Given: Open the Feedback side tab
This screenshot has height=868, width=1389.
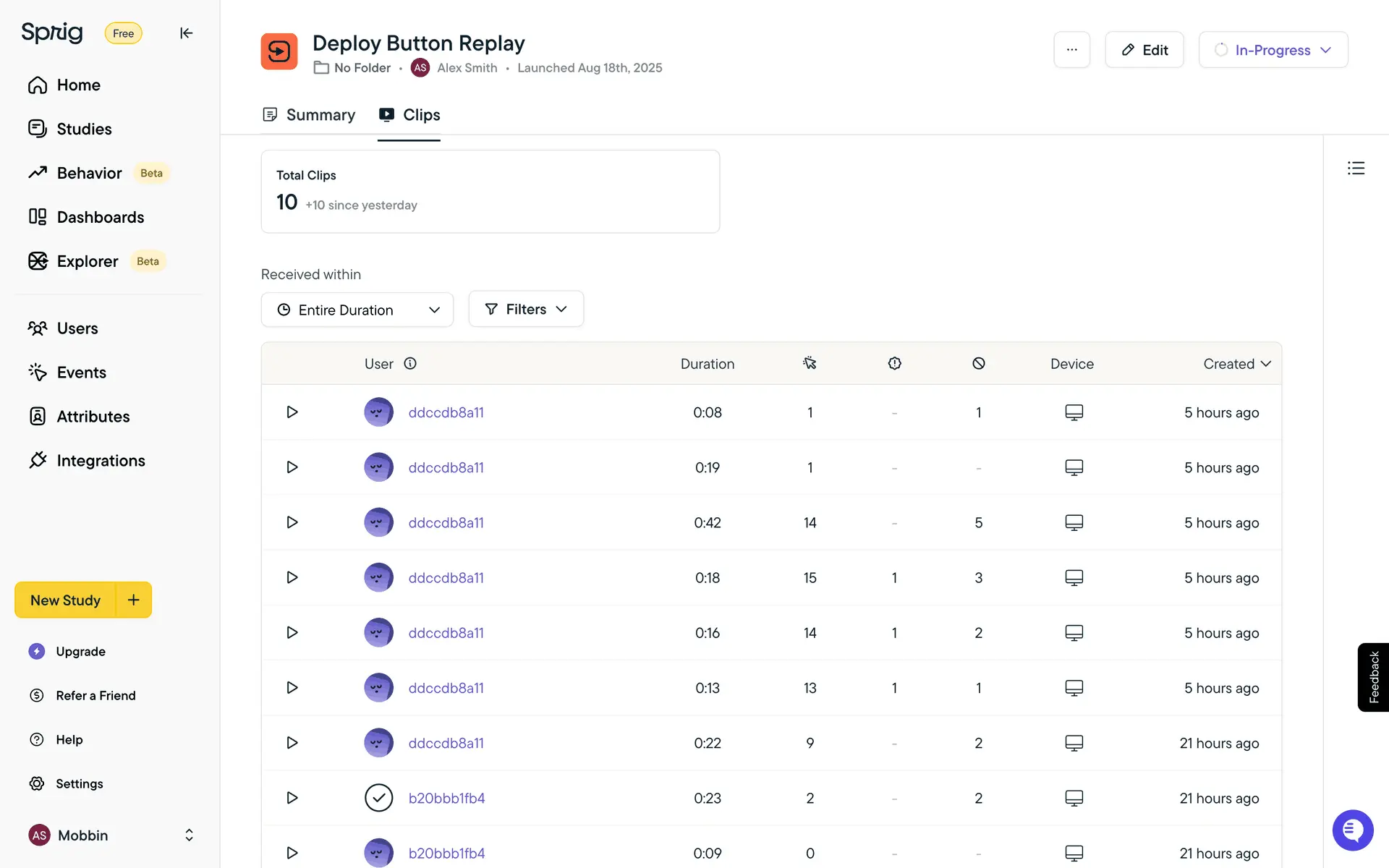Looking at the screenshot, I should point(1373,677).
